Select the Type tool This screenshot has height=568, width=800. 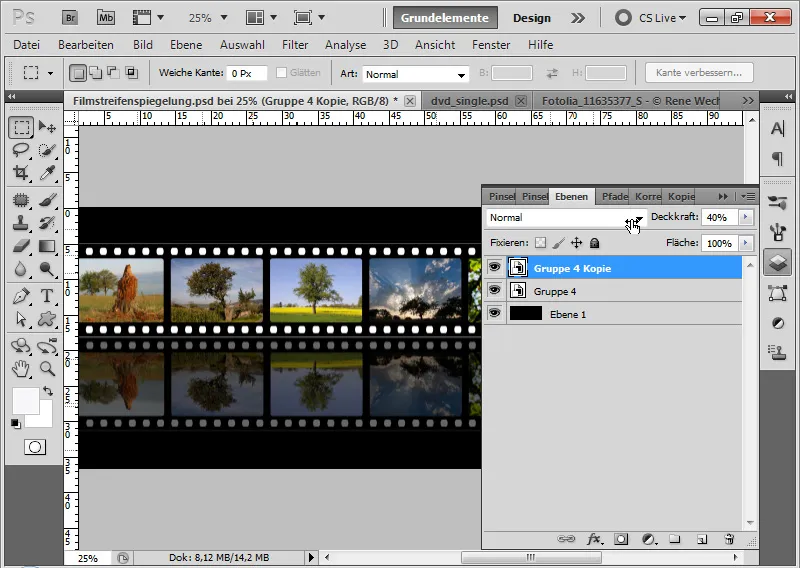tap(47, 295)
